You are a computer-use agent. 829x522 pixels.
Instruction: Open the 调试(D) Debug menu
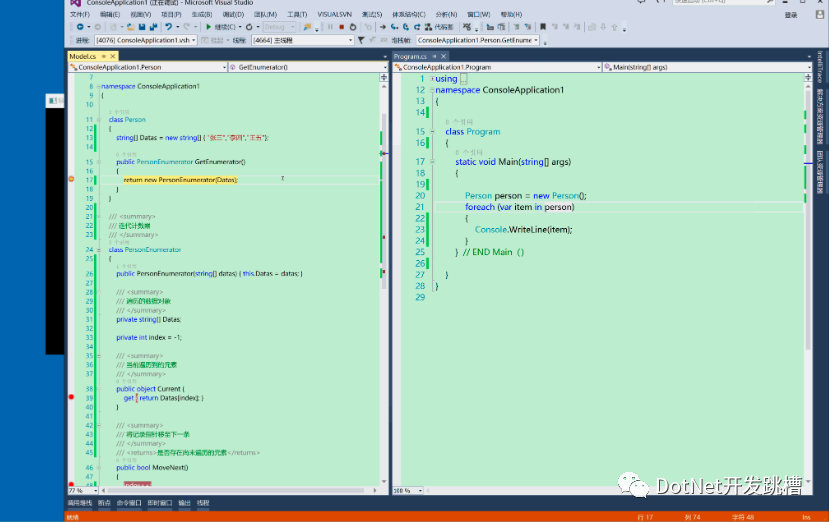click(233, 15)
